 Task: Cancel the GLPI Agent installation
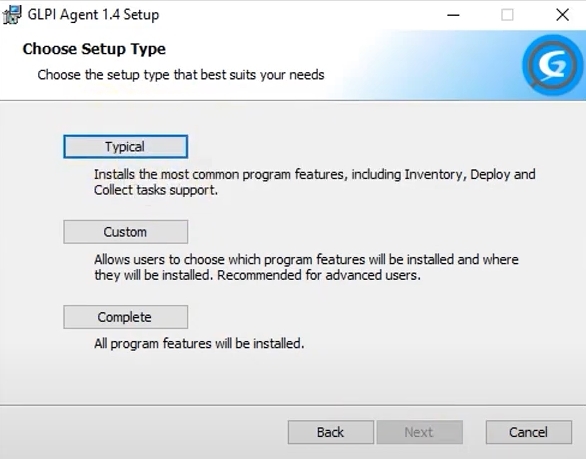click(529, 432)
